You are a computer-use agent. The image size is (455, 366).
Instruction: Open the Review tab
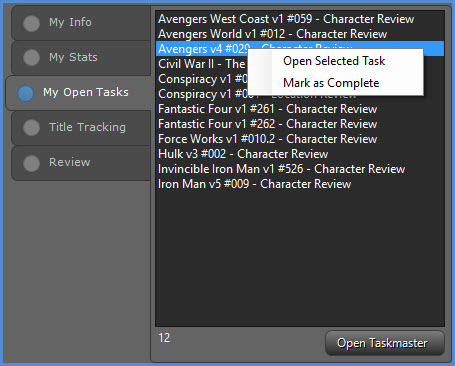(x=81, y=163)
